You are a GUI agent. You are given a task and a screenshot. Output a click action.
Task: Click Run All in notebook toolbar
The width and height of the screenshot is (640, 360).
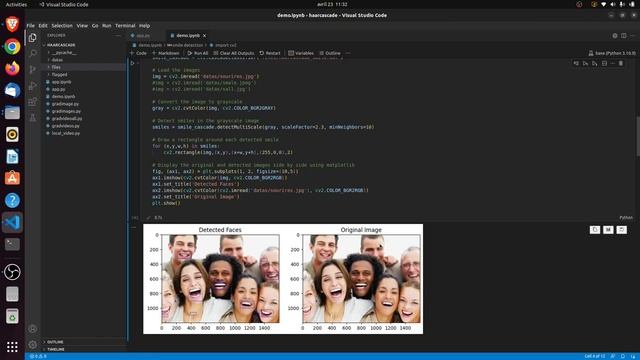pyautogui.click(x=198, y=53)
